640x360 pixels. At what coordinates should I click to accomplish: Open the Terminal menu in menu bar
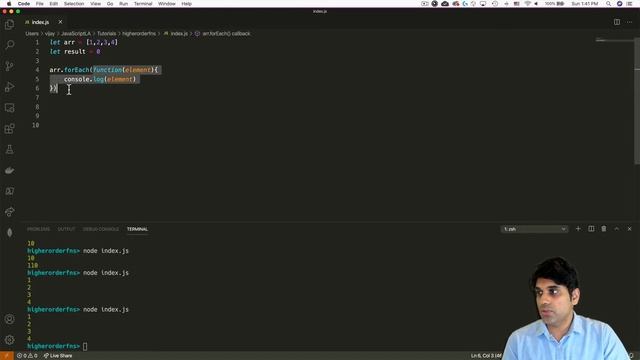tap(143, 4)
